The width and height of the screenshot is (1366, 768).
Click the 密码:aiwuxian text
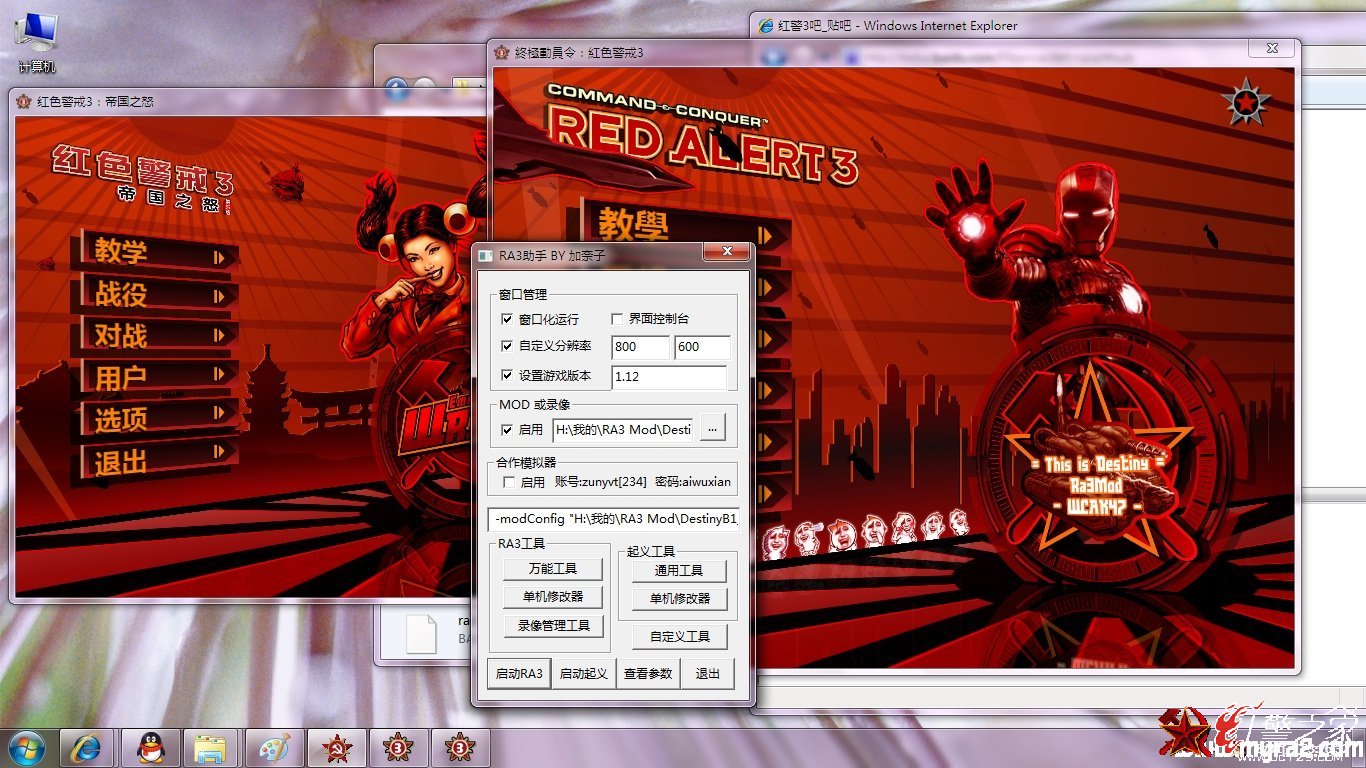pos(693,482)
